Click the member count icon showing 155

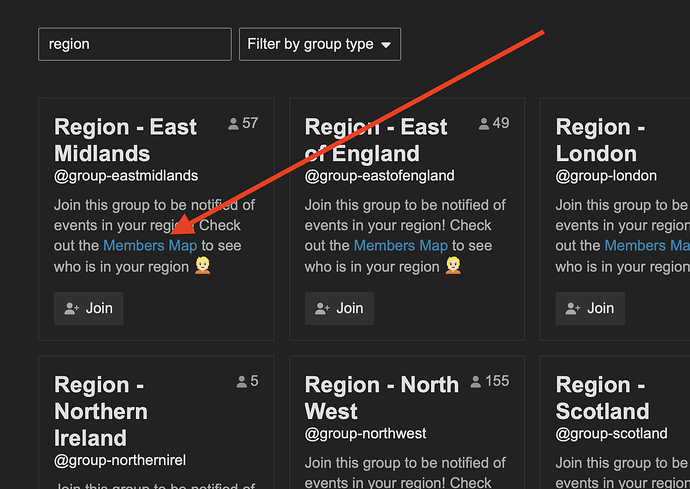click(x=476, y=382)
